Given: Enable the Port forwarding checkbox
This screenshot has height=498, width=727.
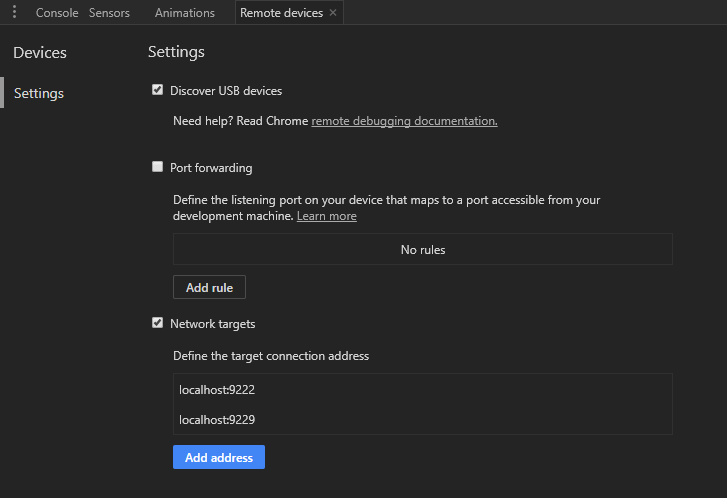Looking at the screenshot, I should point(158,166).
